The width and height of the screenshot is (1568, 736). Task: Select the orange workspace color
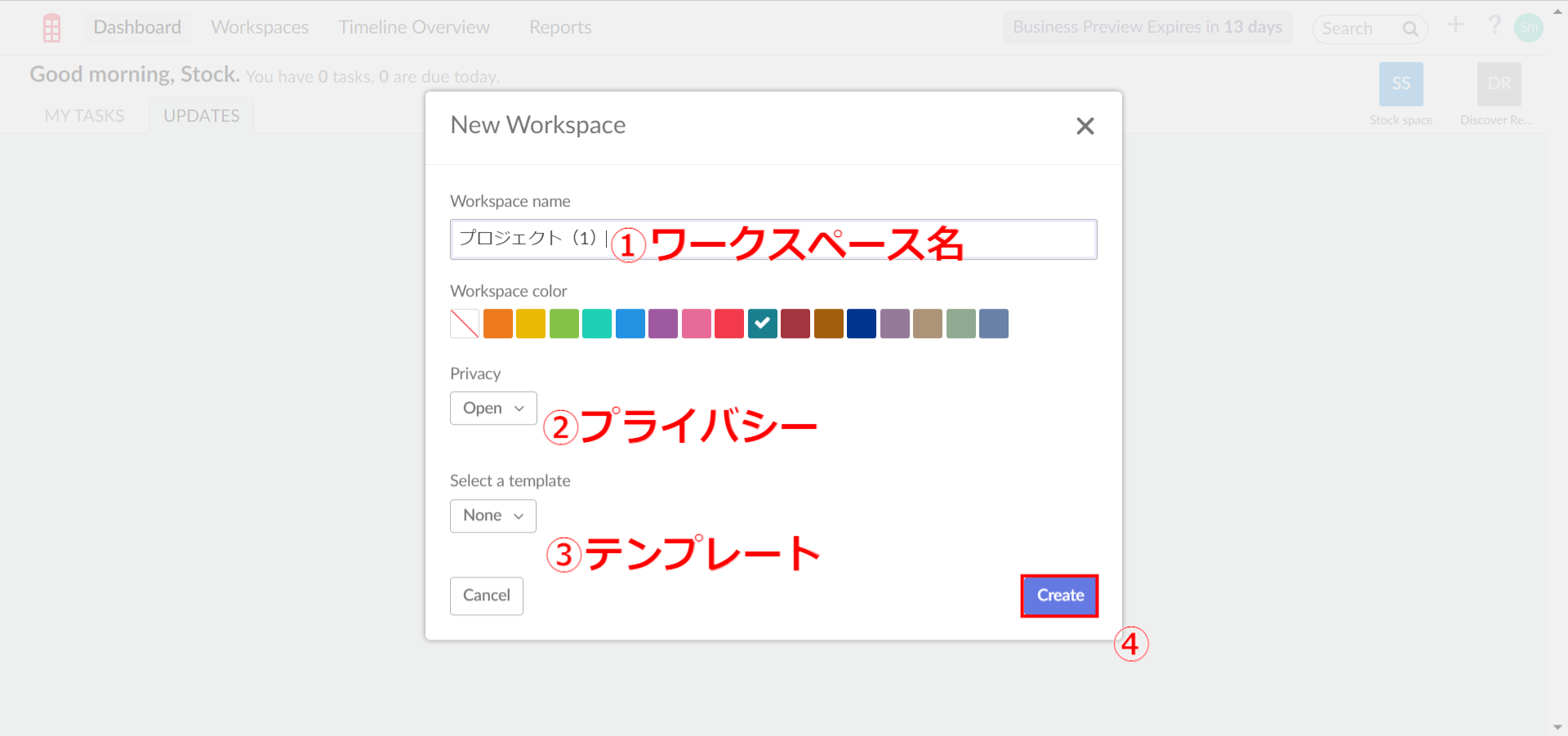(x=498, y=323)
